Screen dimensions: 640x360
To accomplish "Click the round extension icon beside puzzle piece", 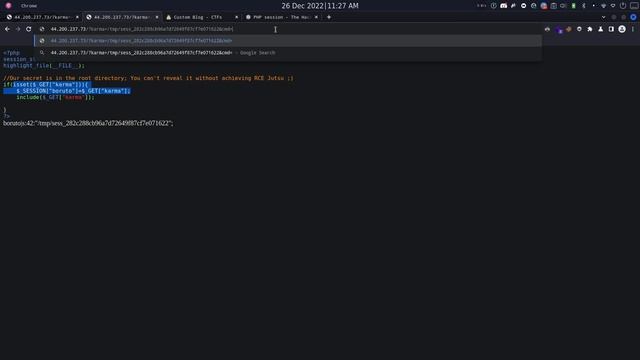I will [579, 29].
